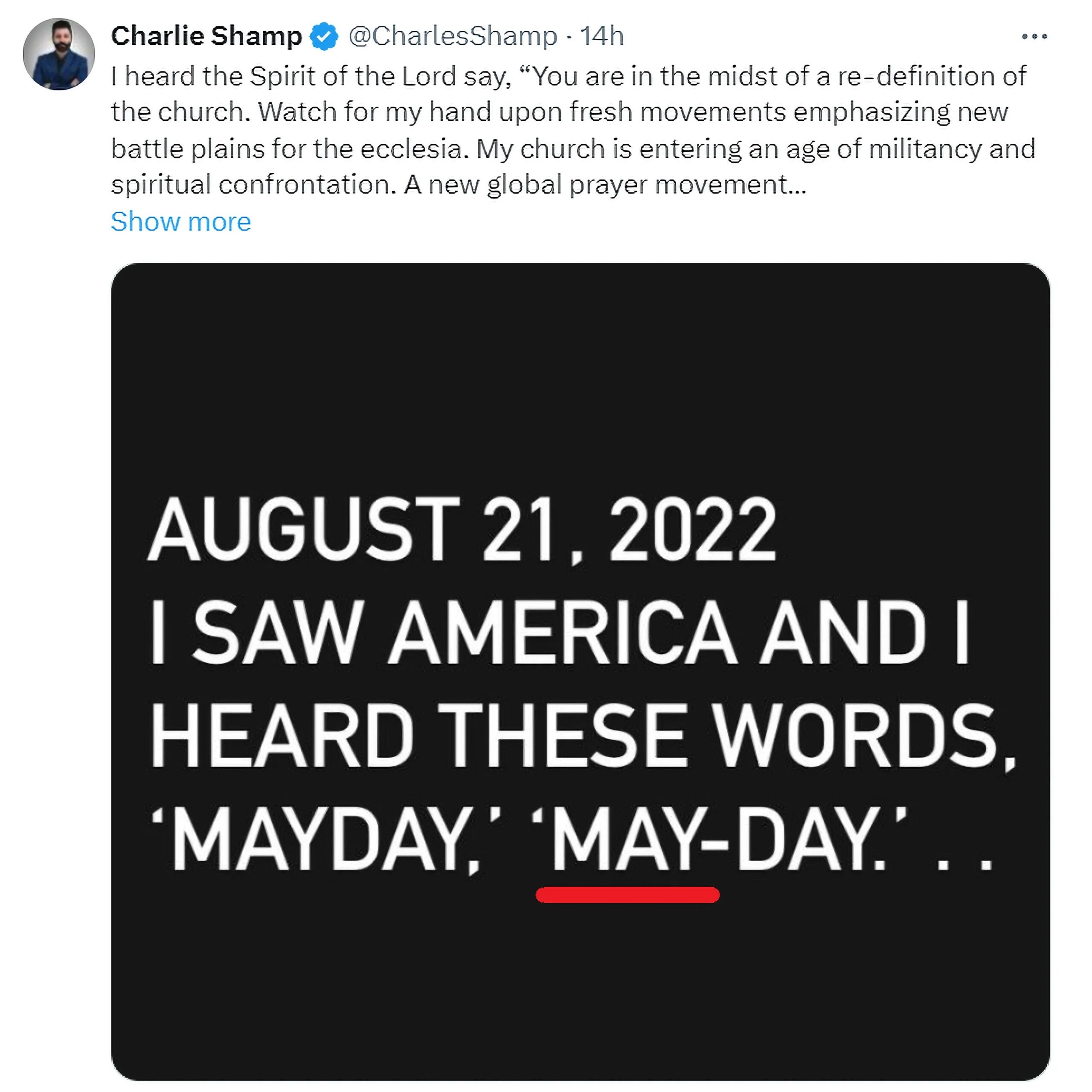The width and height of the screenshot is (1092, 1092).
Task: Click the HEARD THESE WORDS image line
Action: (582, 736)
